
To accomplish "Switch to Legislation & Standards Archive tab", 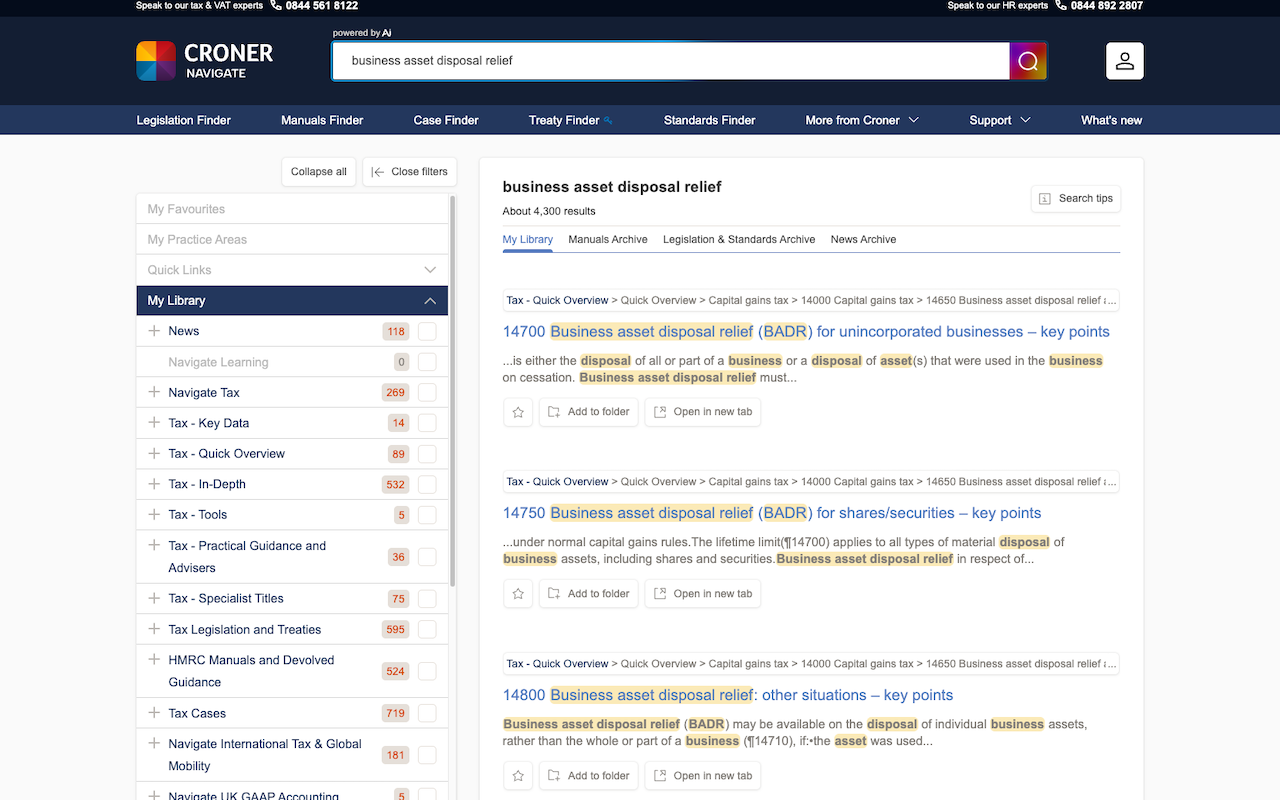I will pyautogui.click(x=739, y=240).
